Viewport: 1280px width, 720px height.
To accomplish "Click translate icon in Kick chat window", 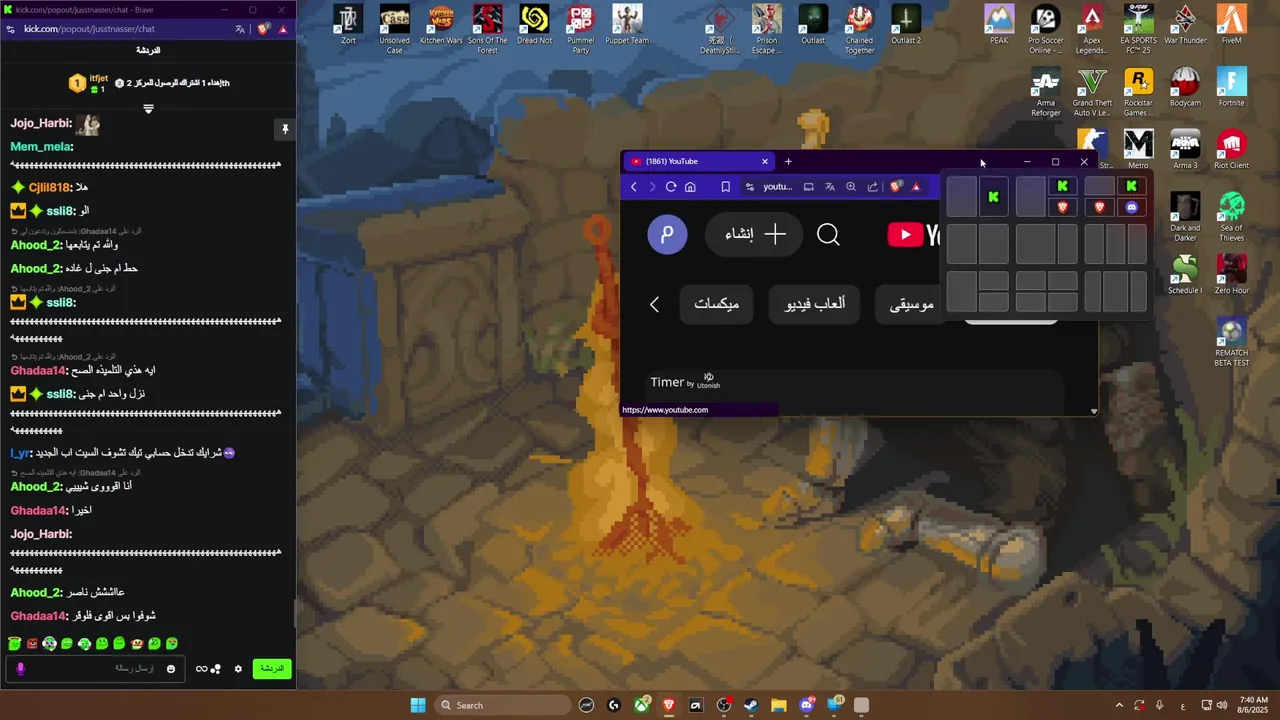I will pyautogui.click(x=240, y=29).
